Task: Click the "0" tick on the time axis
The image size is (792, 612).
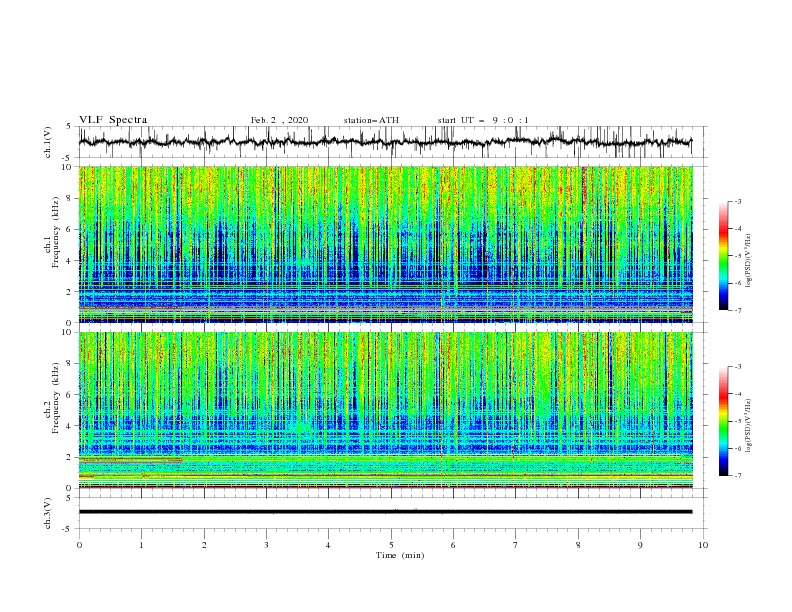Action: click(x=79, y=545)
